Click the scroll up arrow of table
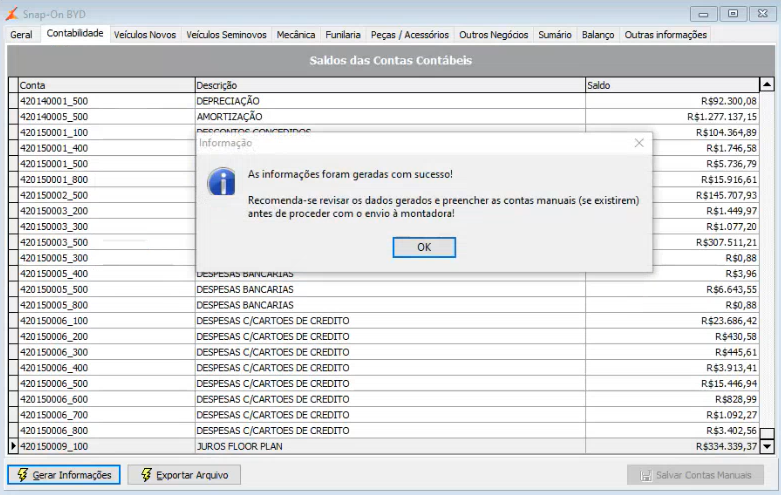The height and width of the screenshot is (495, 781). tap(767, 85)
